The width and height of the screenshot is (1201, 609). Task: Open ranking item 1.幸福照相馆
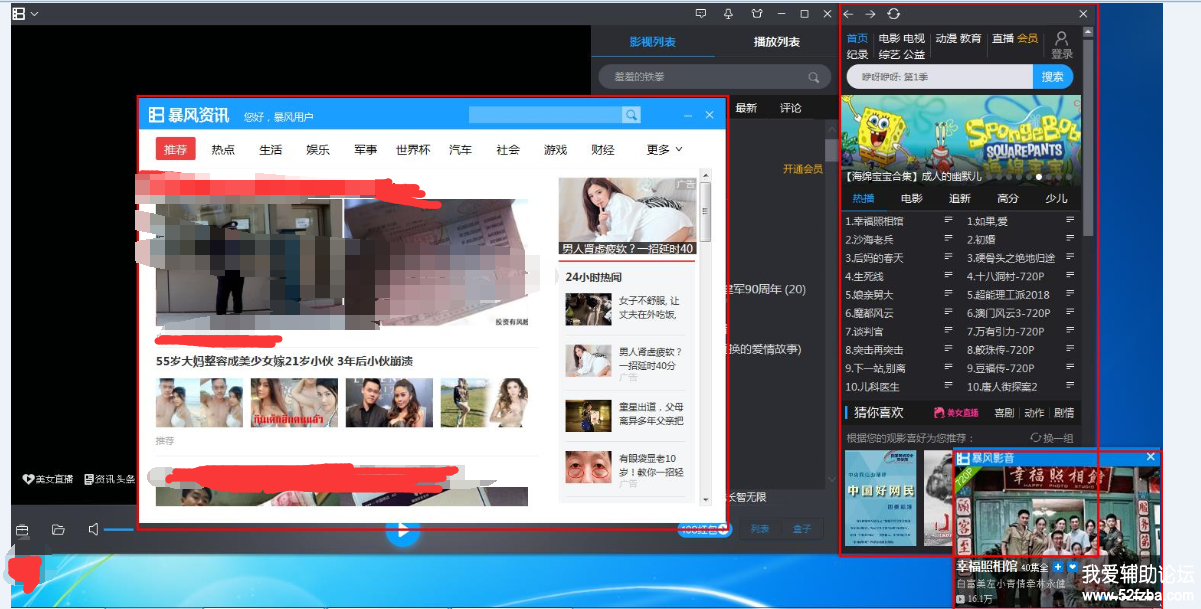coord(875,221)
